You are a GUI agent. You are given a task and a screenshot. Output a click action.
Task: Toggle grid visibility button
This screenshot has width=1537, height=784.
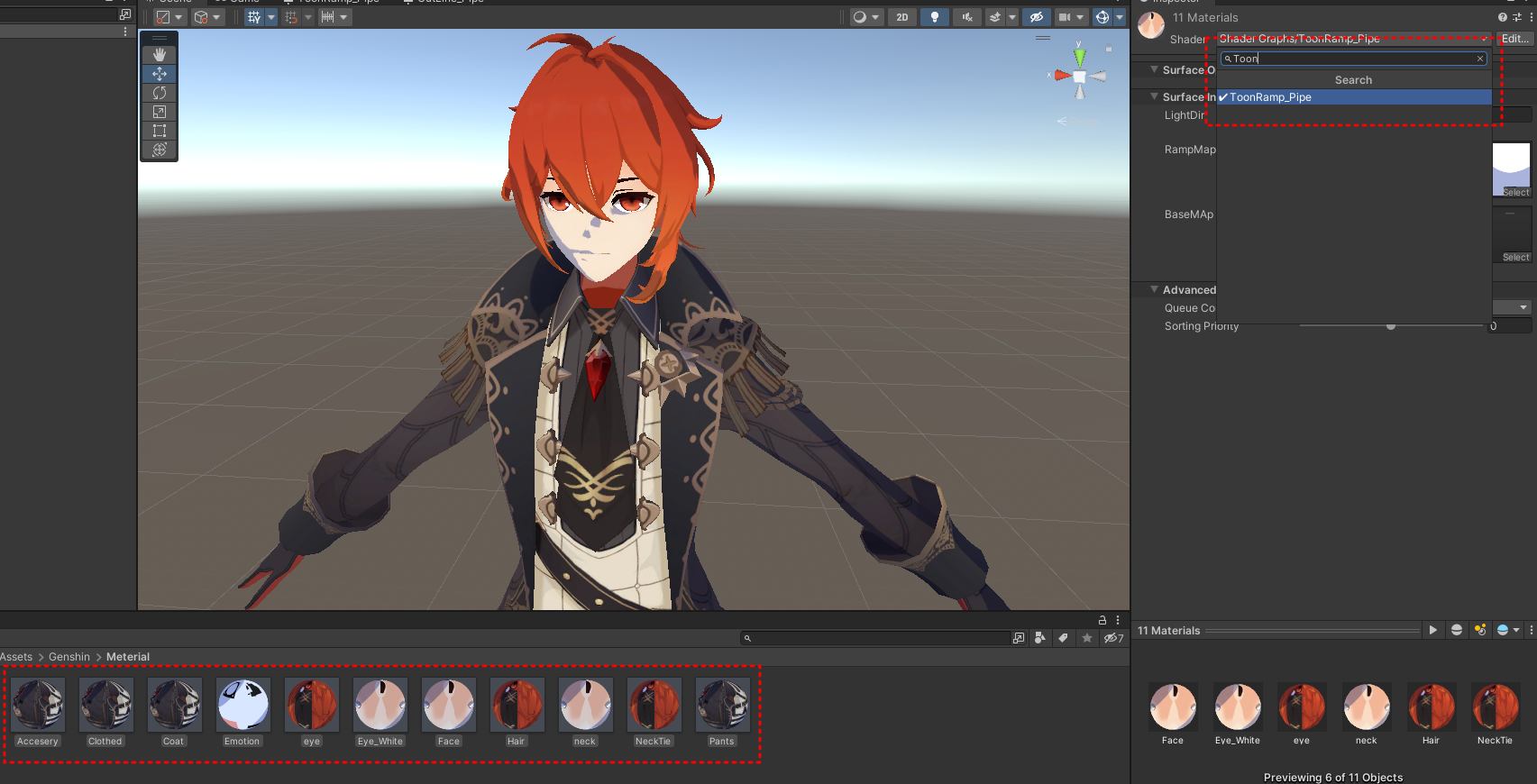254,17
